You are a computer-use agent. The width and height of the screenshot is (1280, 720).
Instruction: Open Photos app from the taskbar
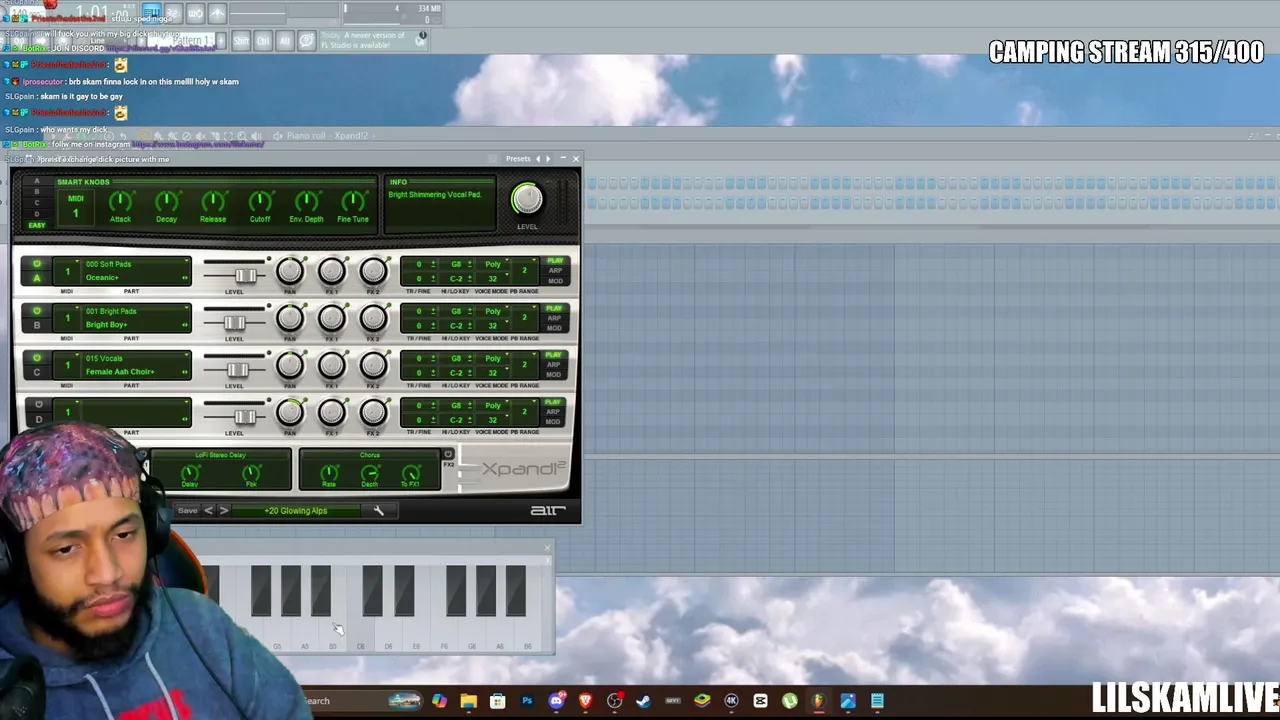[x=848, y=701]
